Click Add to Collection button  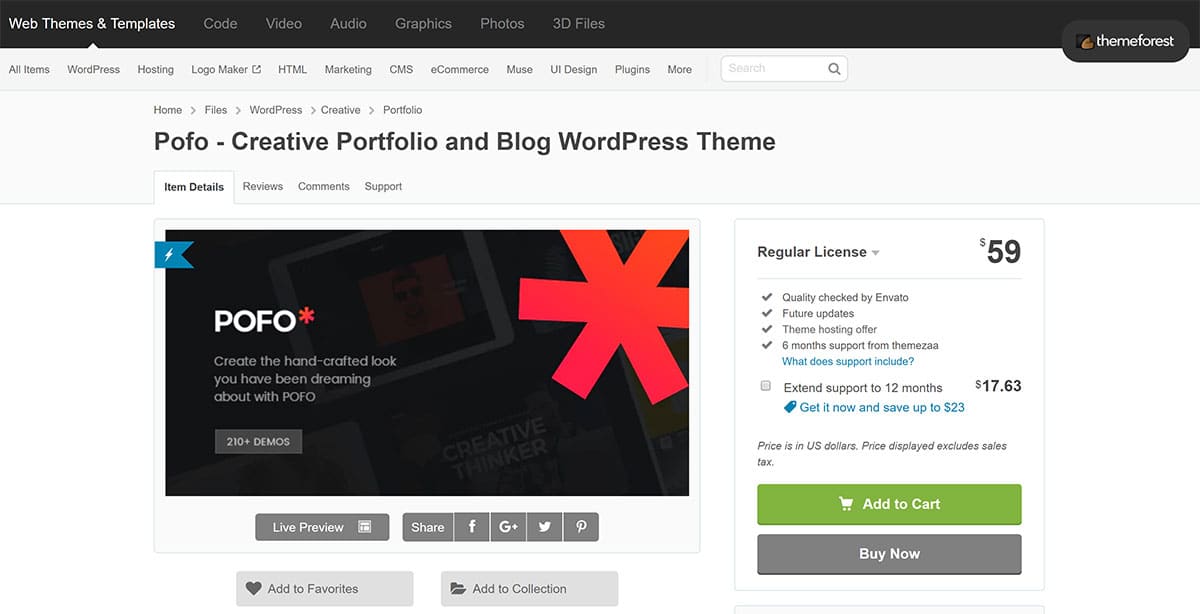point(529,589)
